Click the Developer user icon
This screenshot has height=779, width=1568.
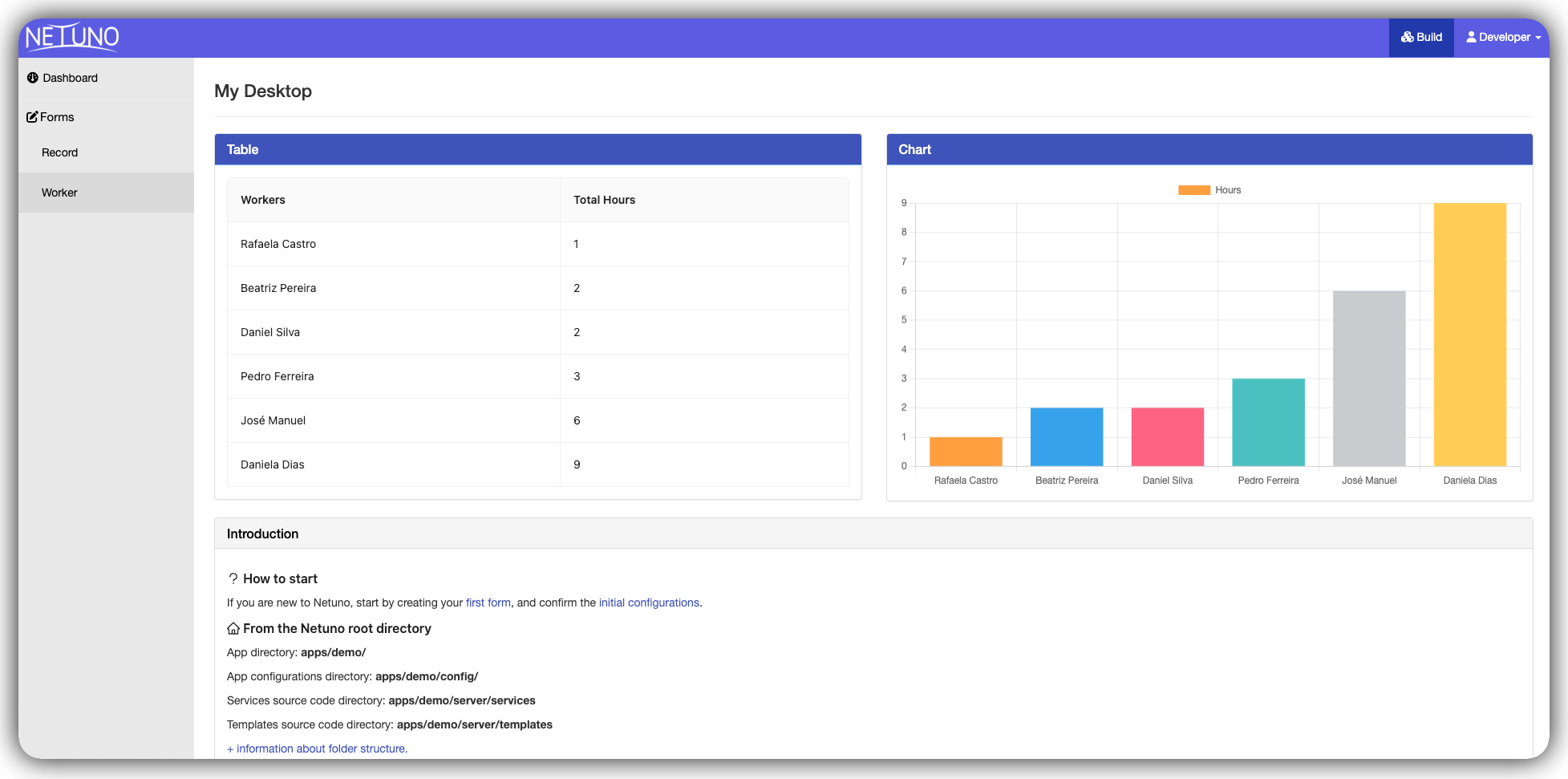tap(1471, 37)
